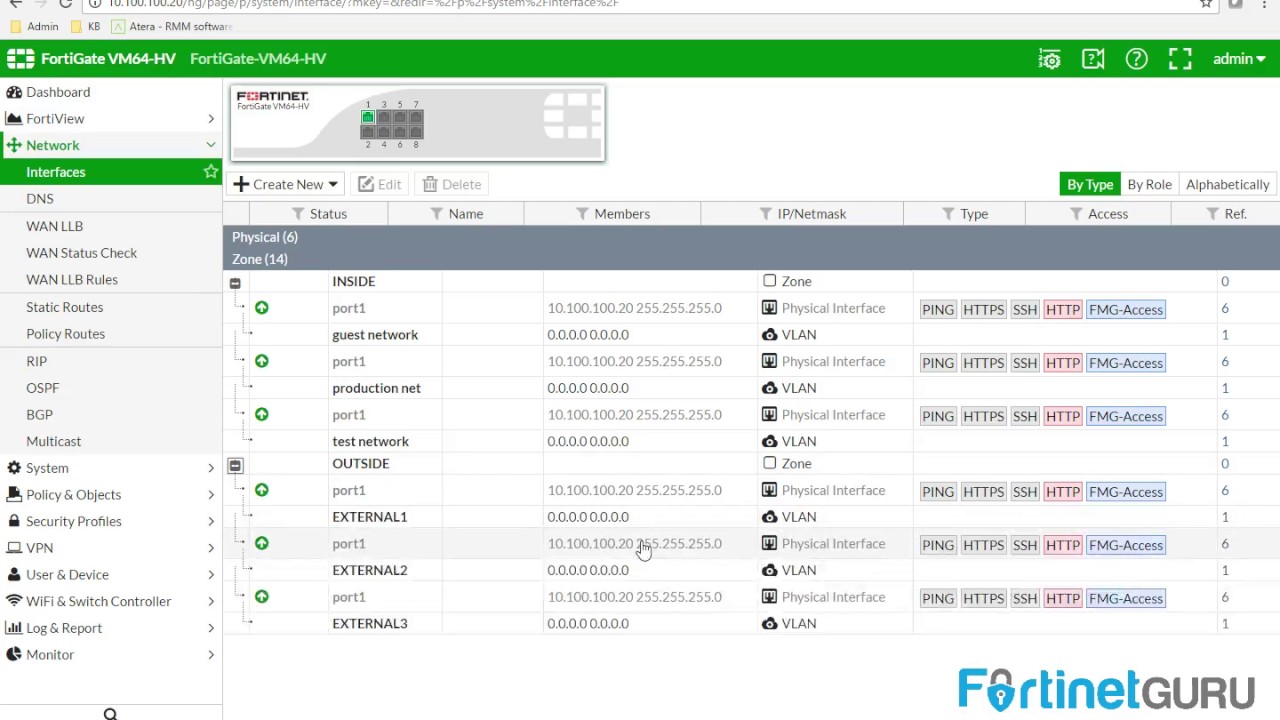Switch view to Alphabetically

(1227, 184)
